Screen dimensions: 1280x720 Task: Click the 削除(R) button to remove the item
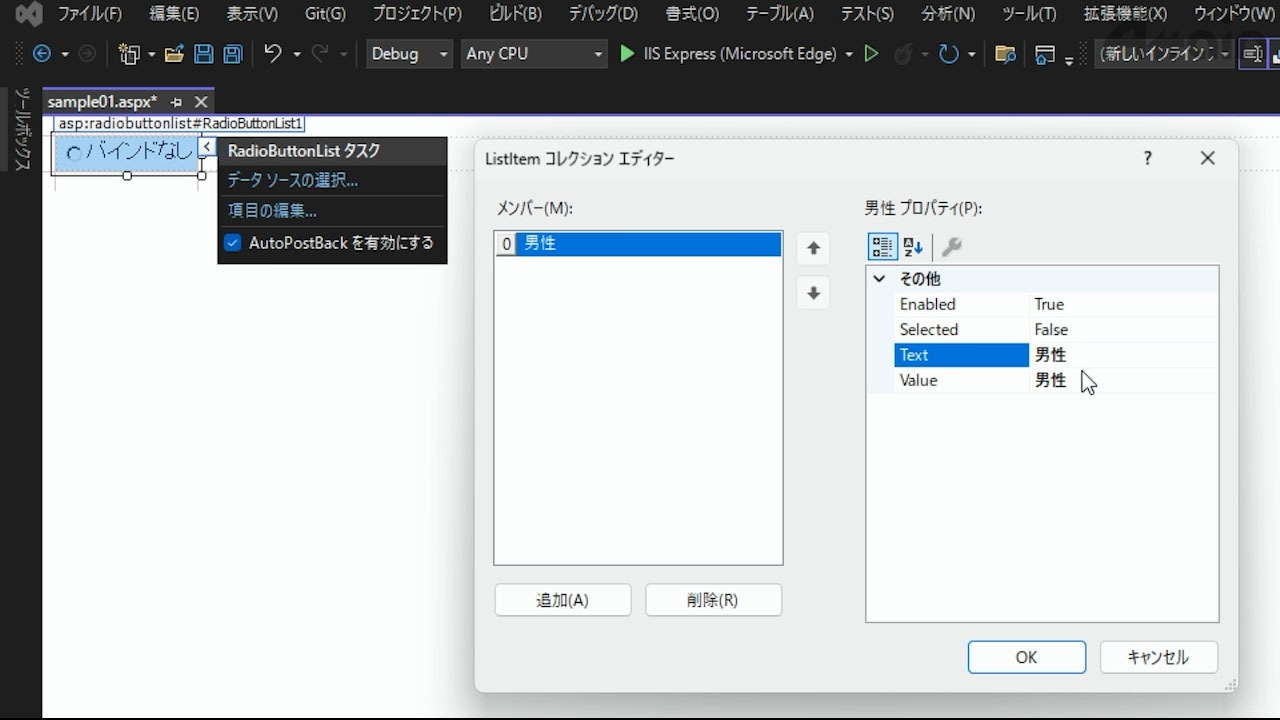(x=713, y=600)
